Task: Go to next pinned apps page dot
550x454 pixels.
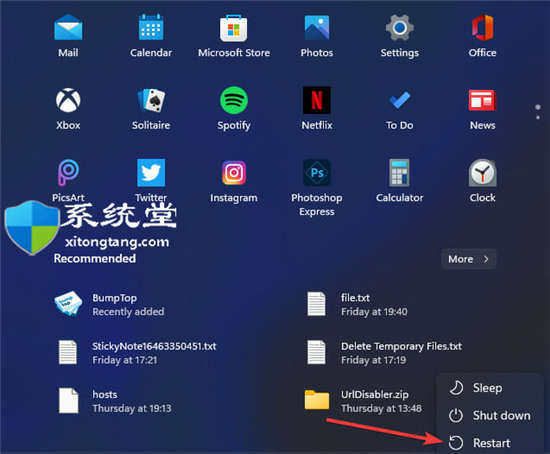Action: point(538,117)
